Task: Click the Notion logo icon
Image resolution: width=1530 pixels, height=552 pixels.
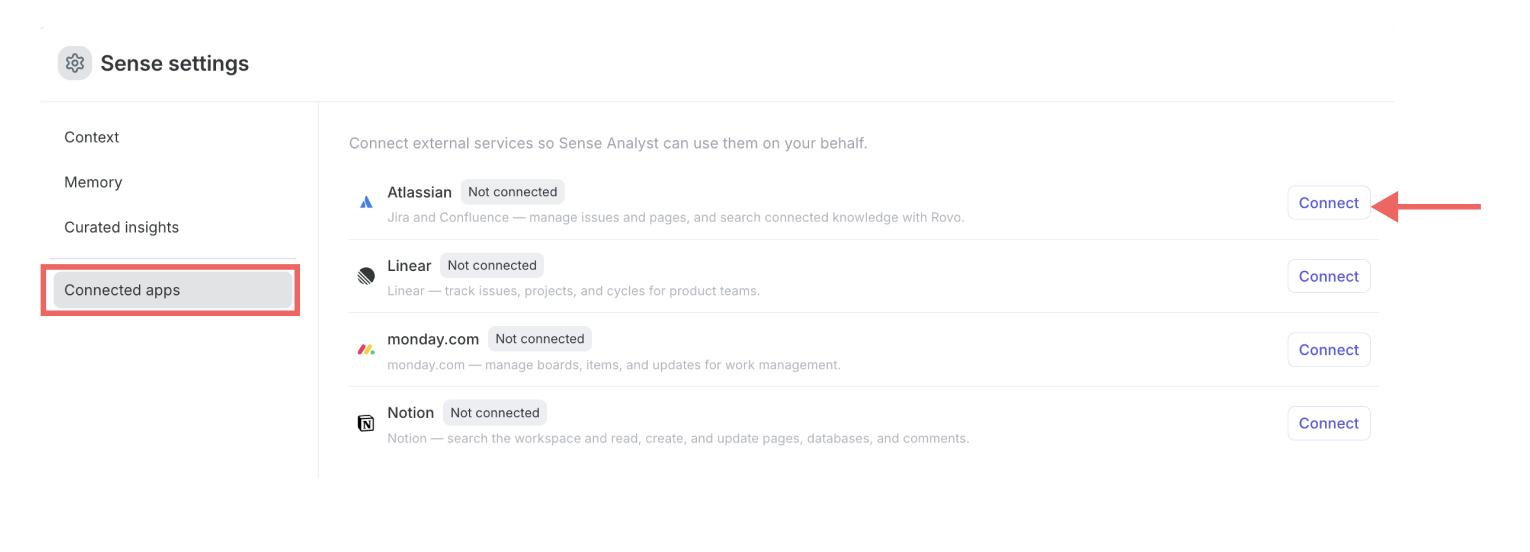Action: tap(366, 423)
